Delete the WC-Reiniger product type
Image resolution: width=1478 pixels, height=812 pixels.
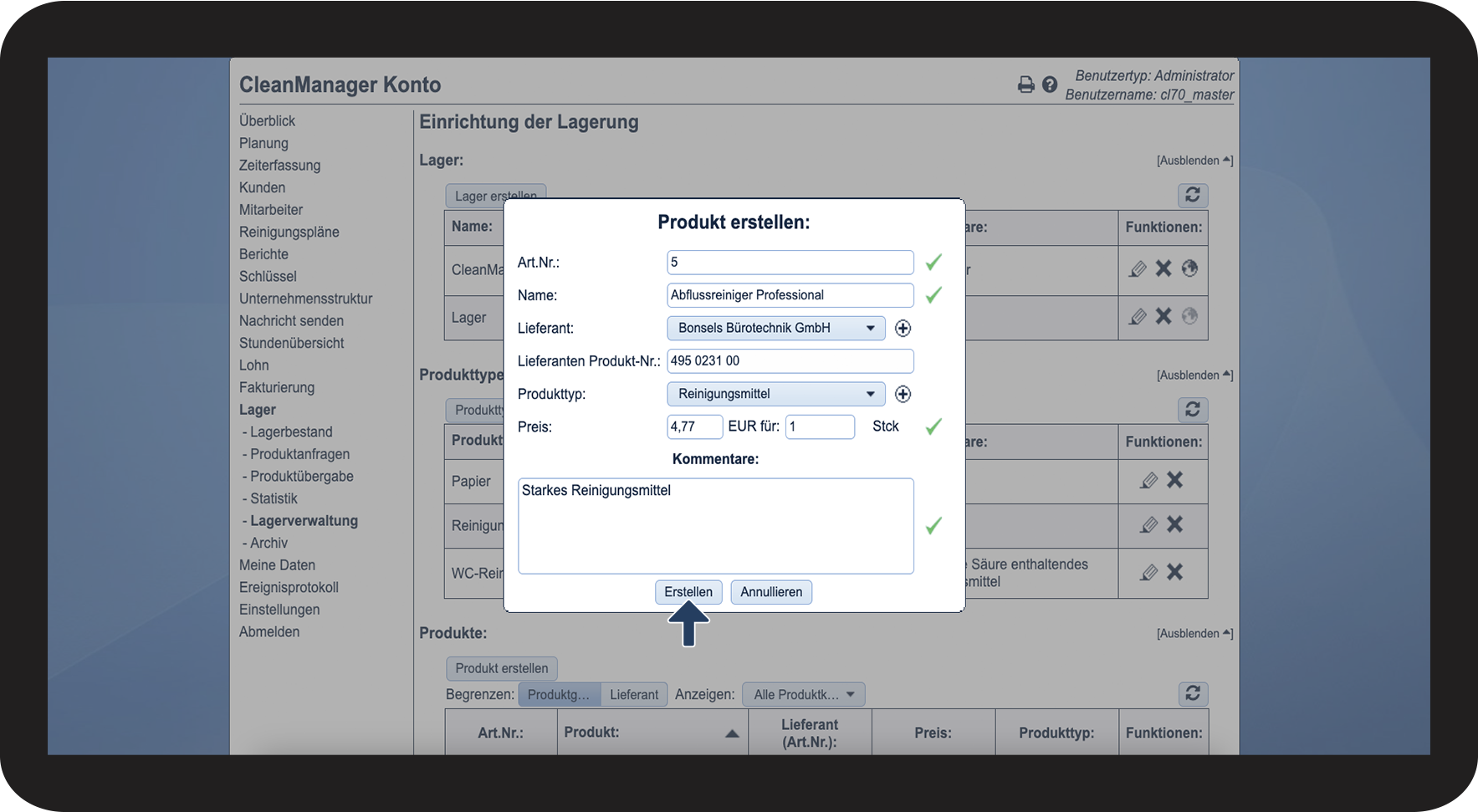pos(1175,572)
